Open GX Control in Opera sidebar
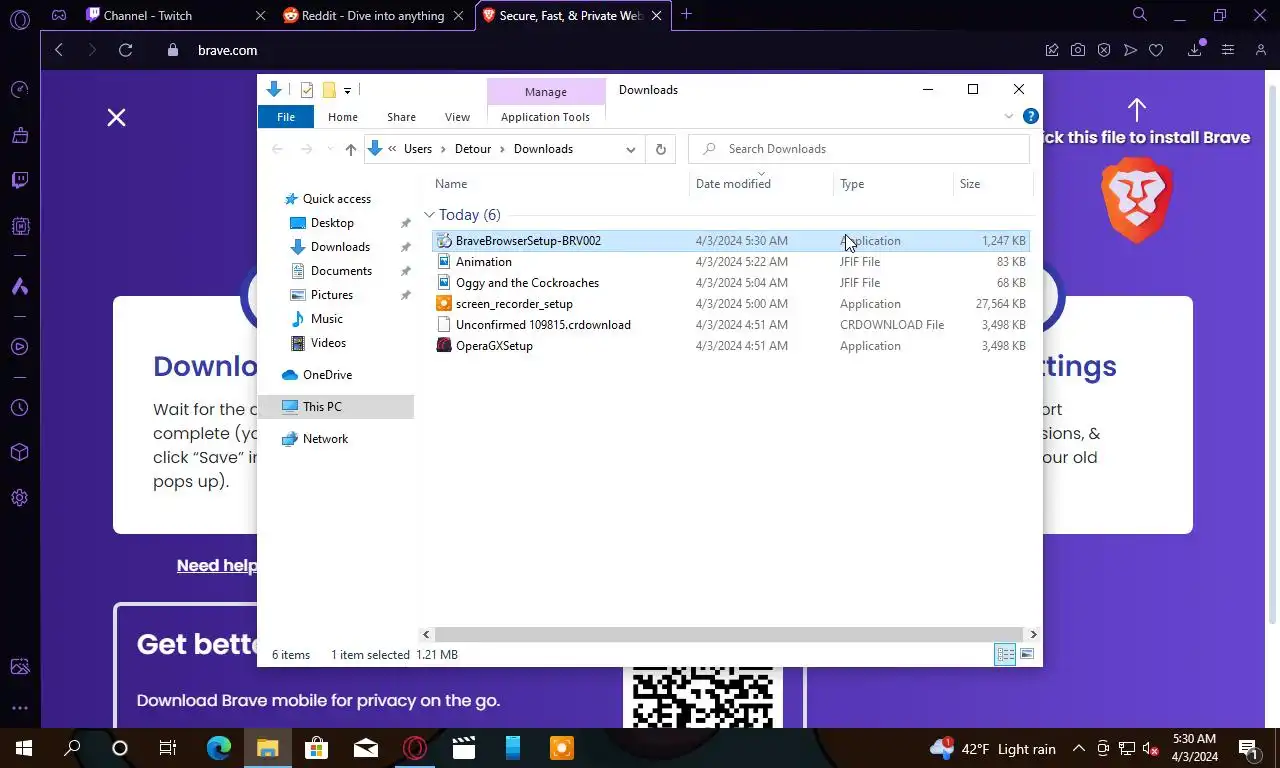The height and width of the screenshot is (768, 1280). click(x=20, y=90)
